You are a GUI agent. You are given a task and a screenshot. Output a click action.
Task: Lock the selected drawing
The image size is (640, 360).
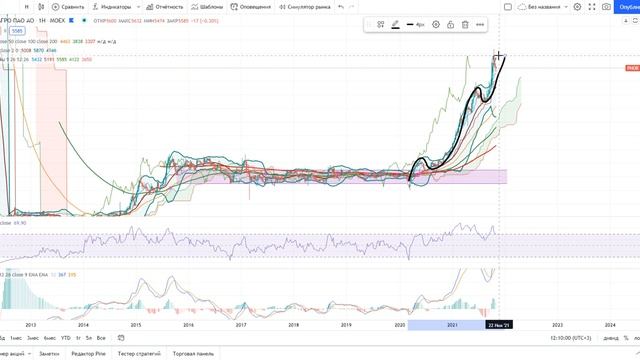(x=450, y=24)
